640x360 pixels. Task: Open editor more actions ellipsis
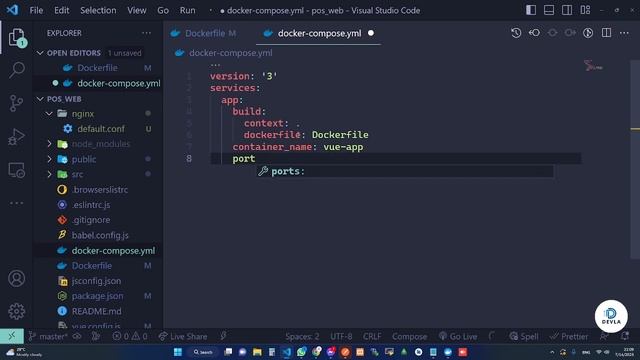(x=624, y=33)
